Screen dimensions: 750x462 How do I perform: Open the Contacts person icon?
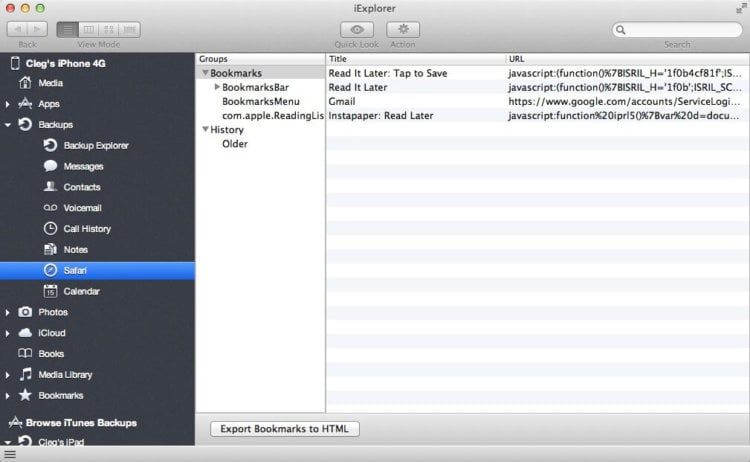(50, 187)
